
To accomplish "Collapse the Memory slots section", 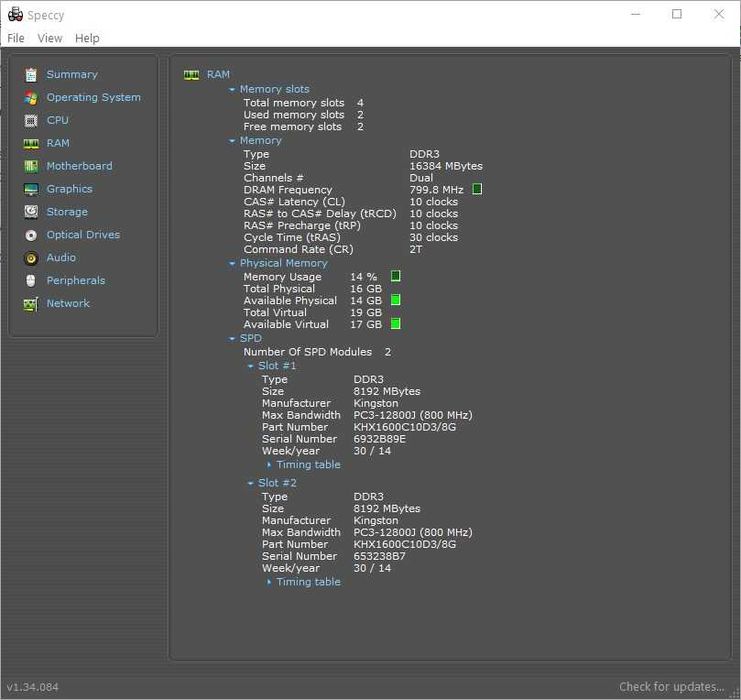I will coord(232,89).
